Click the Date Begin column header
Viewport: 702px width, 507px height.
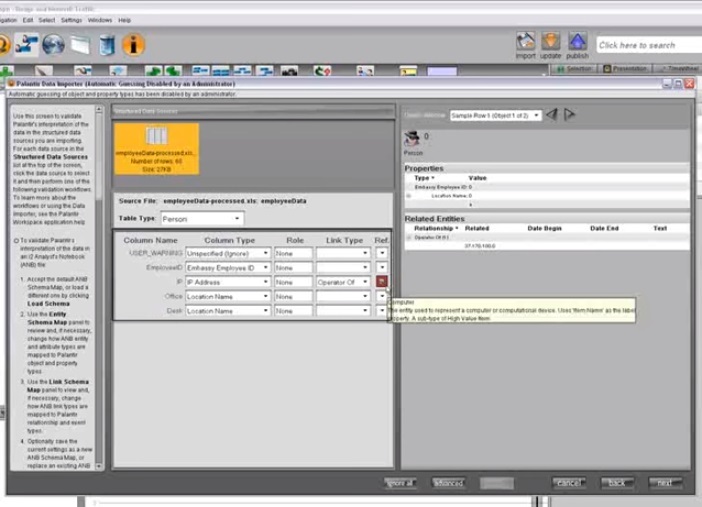click(x=544, y=228)
